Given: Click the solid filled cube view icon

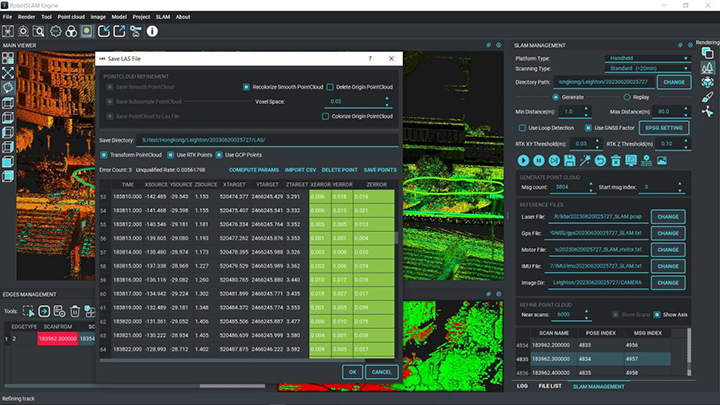Looking at the screenshot, I should click(8, 162).
